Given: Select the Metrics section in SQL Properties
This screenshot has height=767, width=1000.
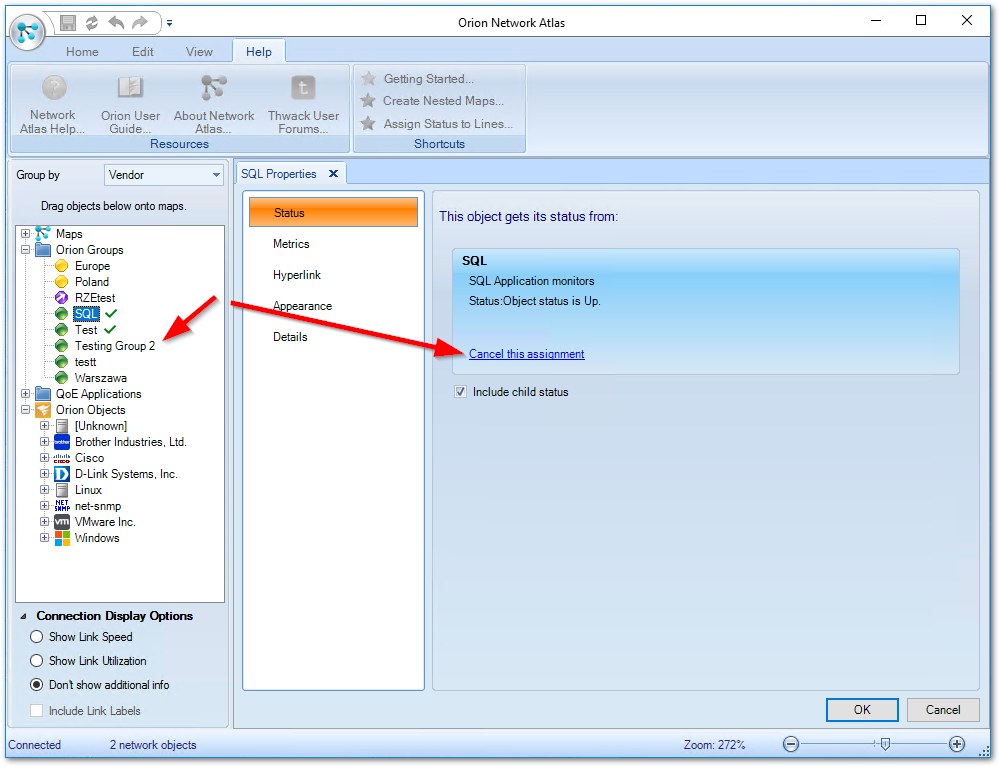Looking at the screenshot, I should (x=291, y=243).
